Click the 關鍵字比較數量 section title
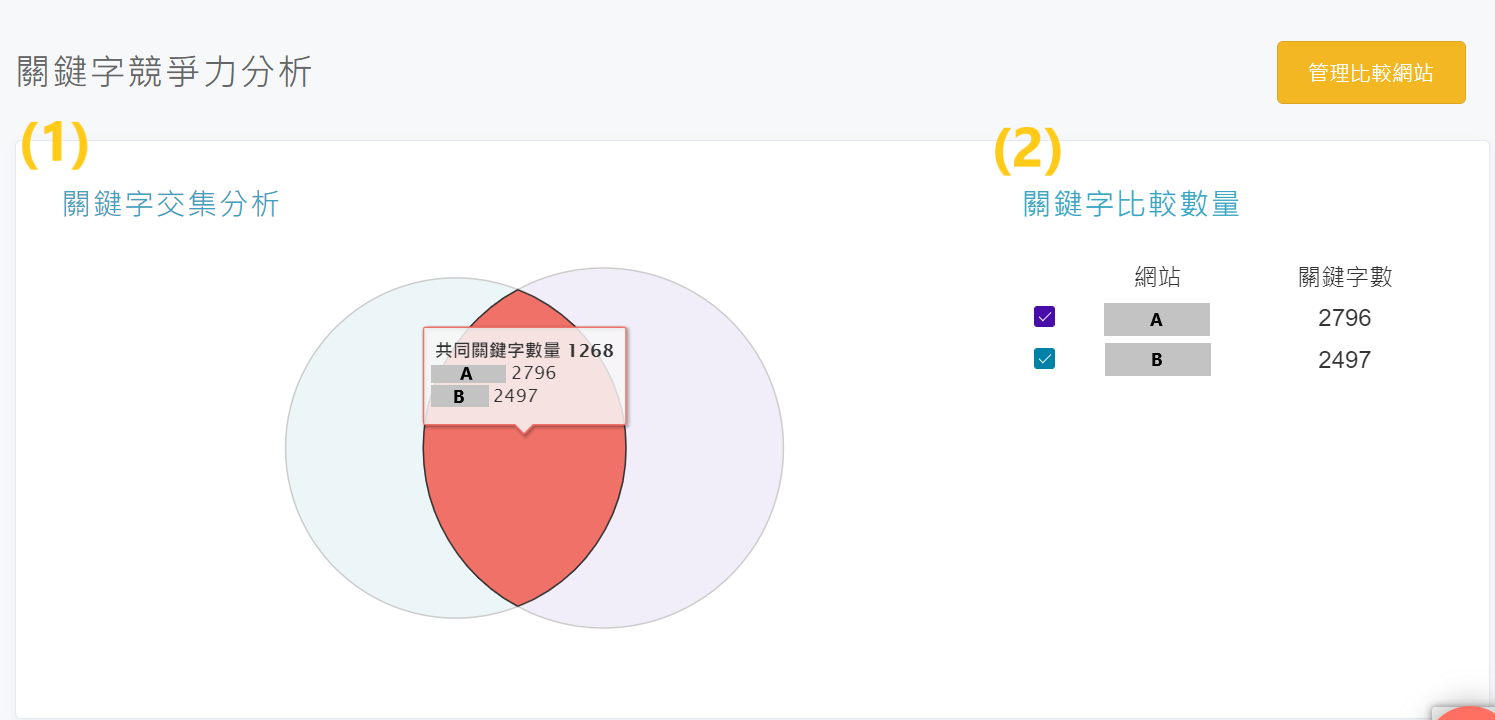The image size is (1495, 720). [x=1131, y=204]
